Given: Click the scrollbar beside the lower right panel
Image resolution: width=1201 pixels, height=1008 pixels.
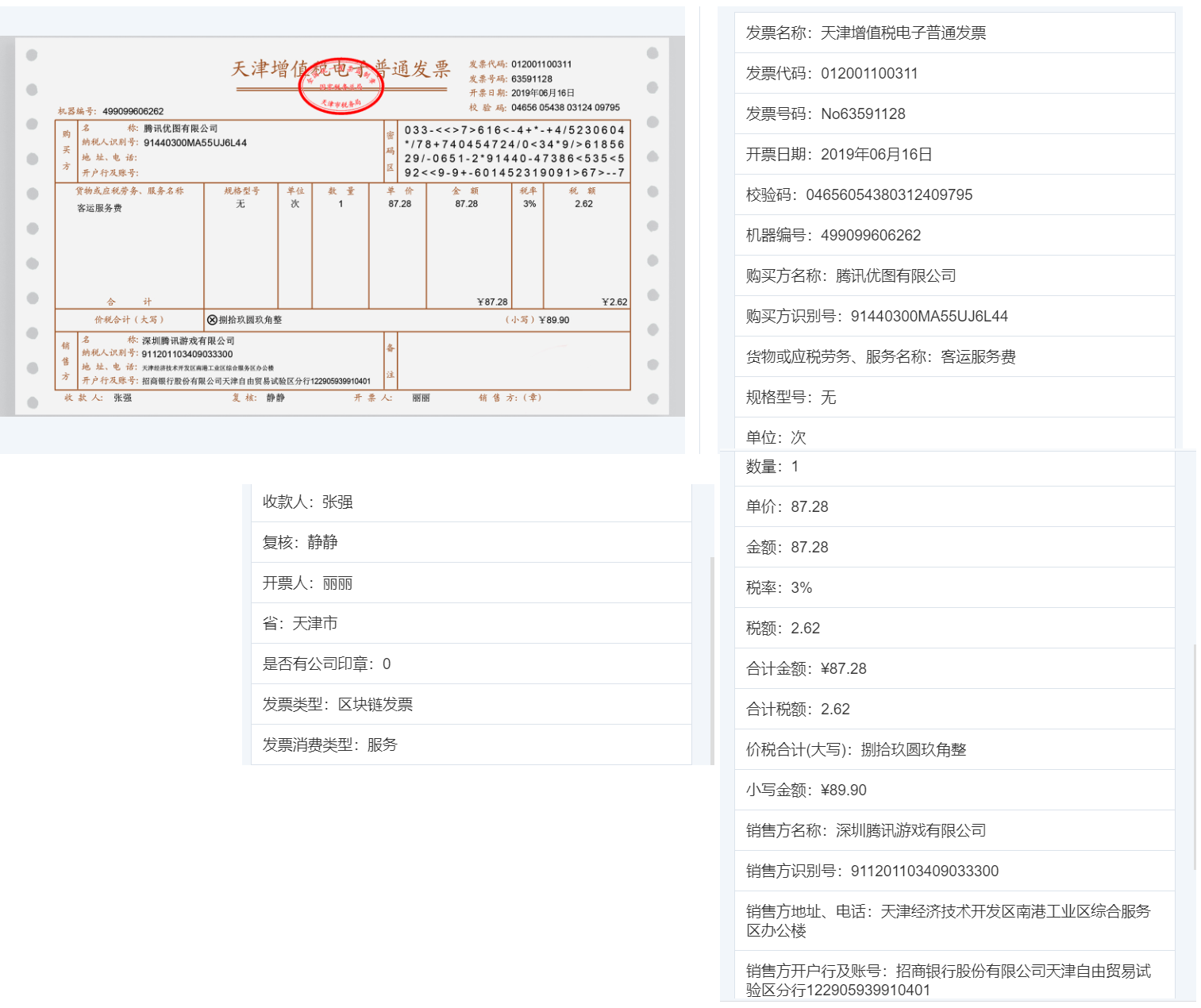Looking at the screenshot, I should pyautogui.click(x=1194, y=758).
